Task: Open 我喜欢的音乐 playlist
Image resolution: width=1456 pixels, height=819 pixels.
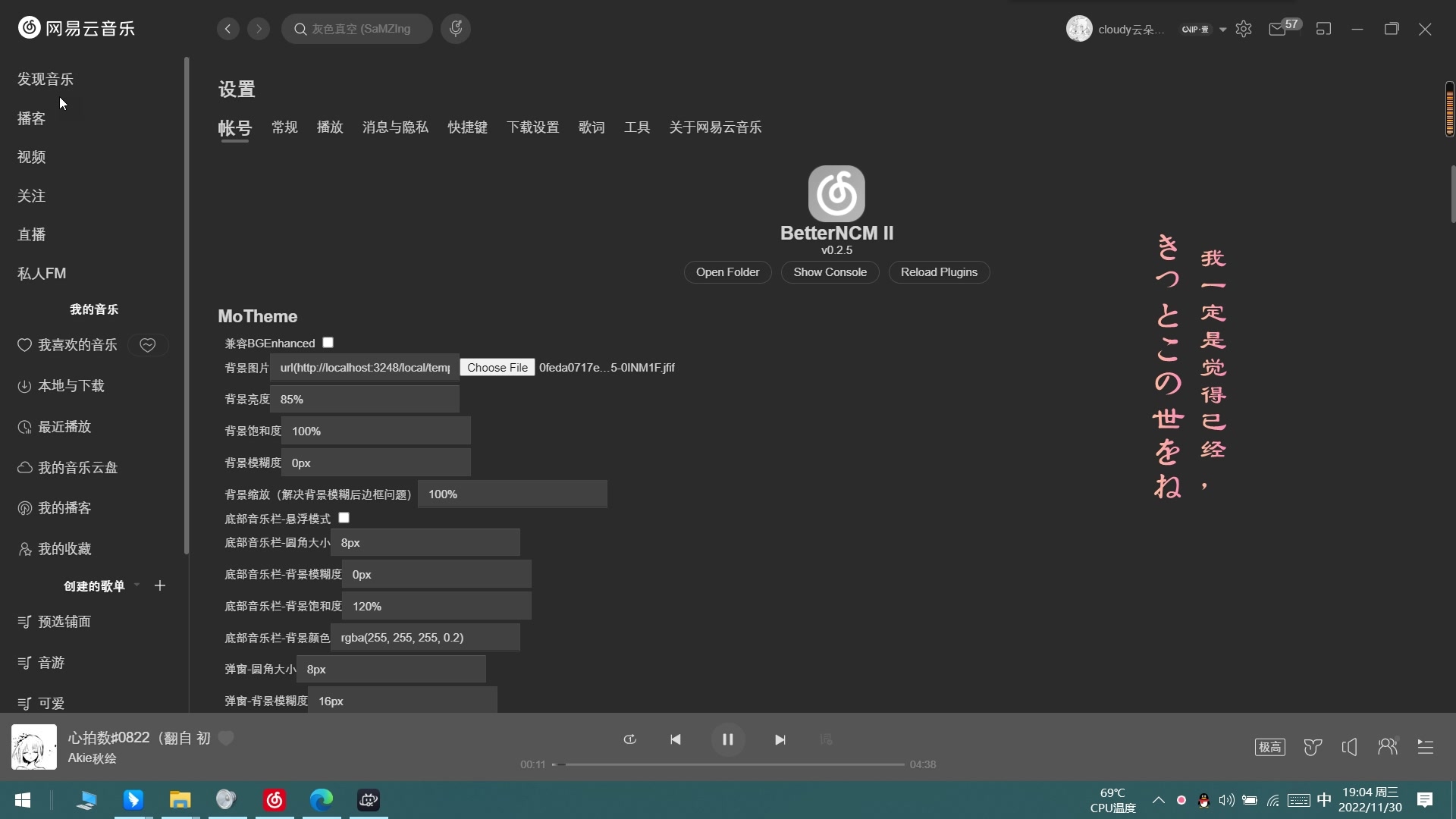Action: (x=68, y=345)
